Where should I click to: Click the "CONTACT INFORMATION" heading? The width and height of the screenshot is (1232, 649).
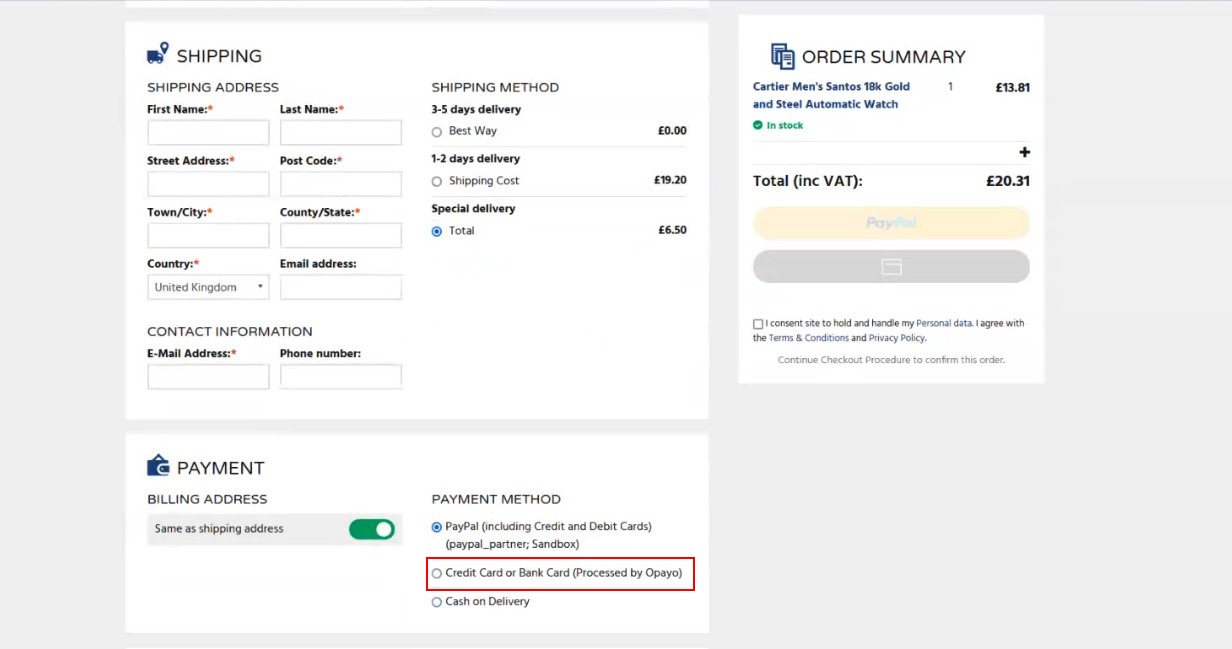230,331
